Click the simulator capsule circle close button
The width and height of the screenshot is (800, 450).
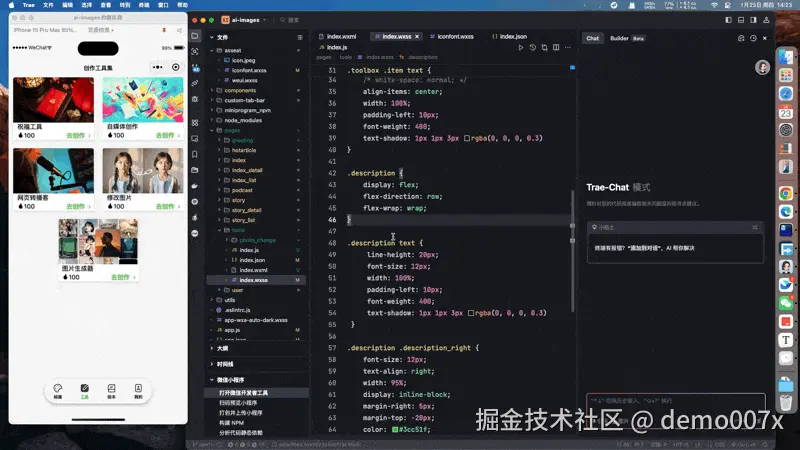tap(176, 67)
